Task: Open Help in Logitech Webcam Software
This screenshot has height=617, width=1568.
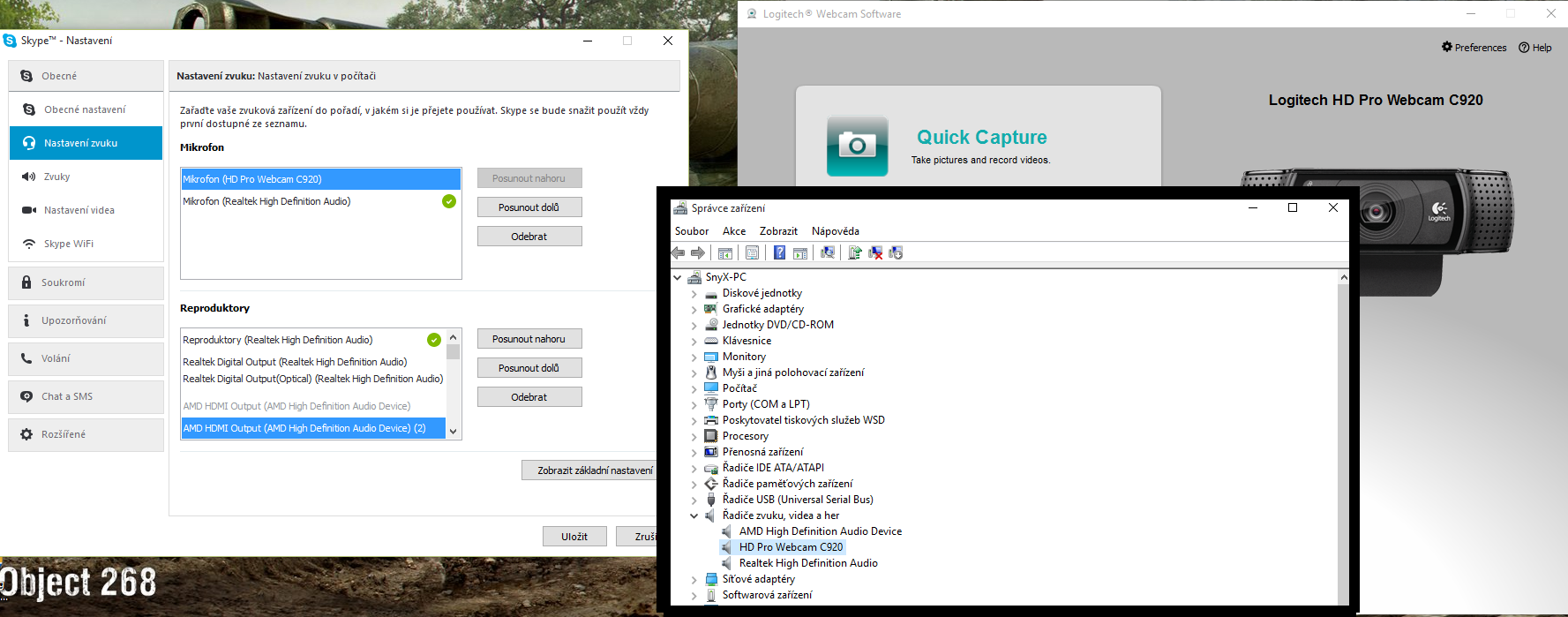Action: pyautogui.click(x=1534, y=48)
